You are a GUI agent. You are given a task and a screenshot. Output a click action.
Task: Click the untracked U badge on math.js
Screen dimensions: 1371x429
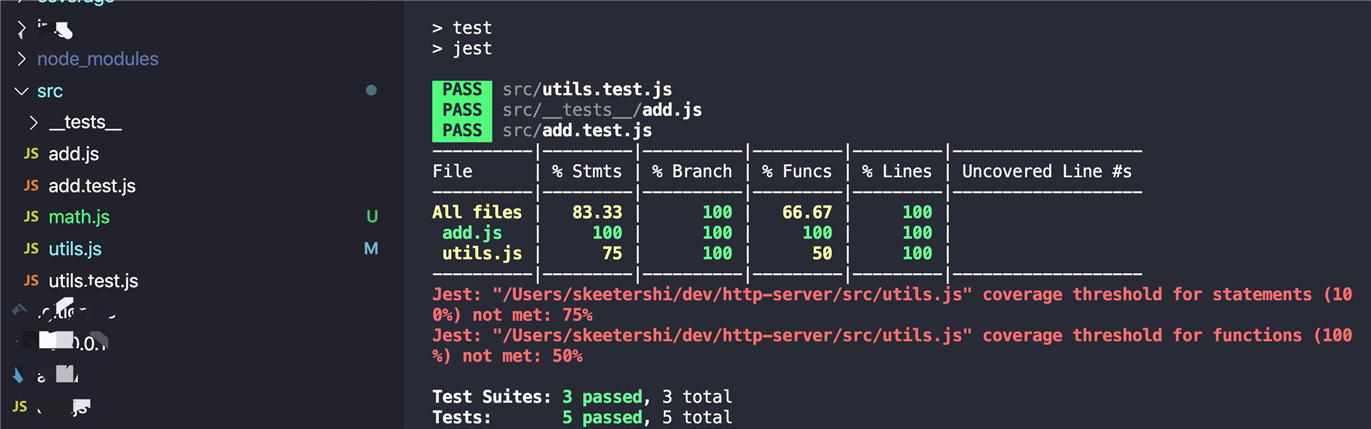pos(372,217)
